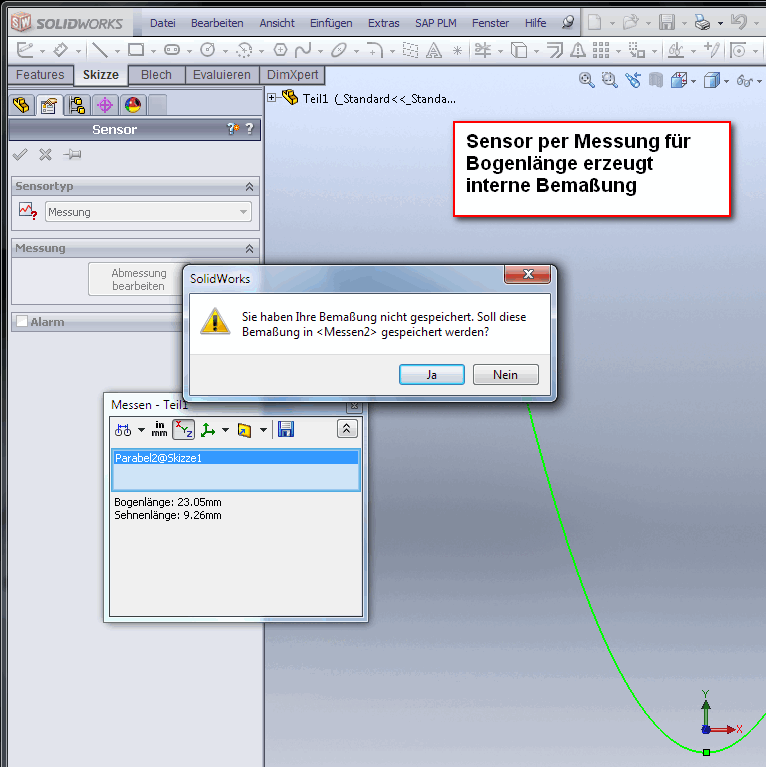Open XYZ relative-to coordinate system dropdown arrow
Image resolution: width=766 pixels, height=767 pixels.
[x=225, y=430]
